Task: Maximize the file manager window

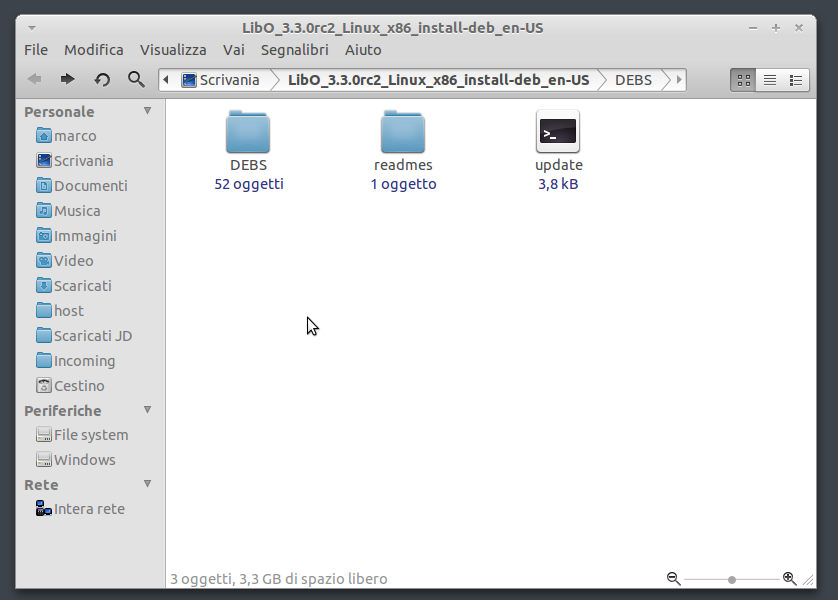Action: tap(776, 28)
